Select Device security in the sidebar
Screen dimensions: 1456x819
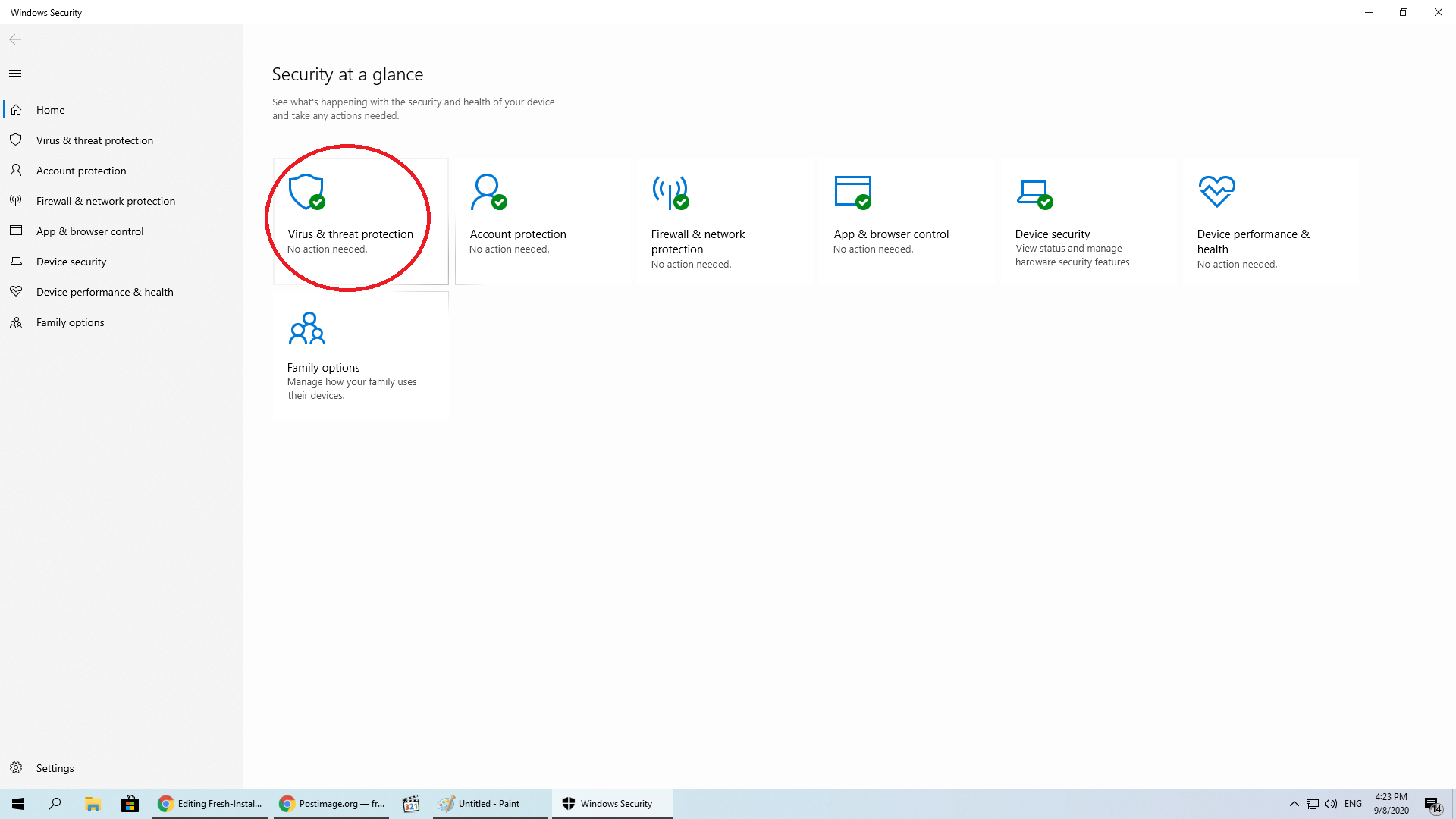coord(71,262)
